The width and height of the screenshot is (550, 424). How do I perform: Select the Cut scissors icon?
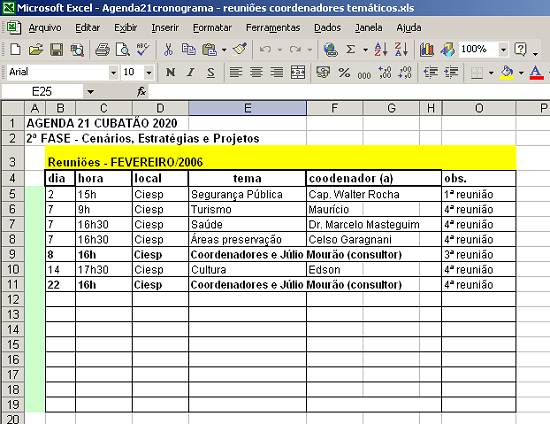168,49
